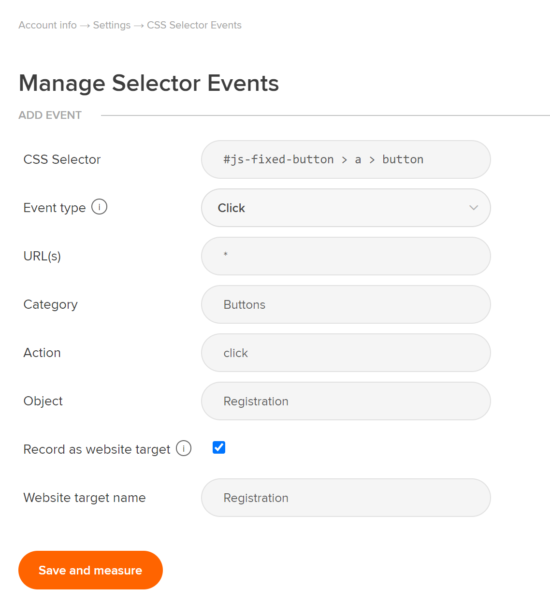Click the Manage Selector Events page title

pyautogui.click(x=149, y=83)
